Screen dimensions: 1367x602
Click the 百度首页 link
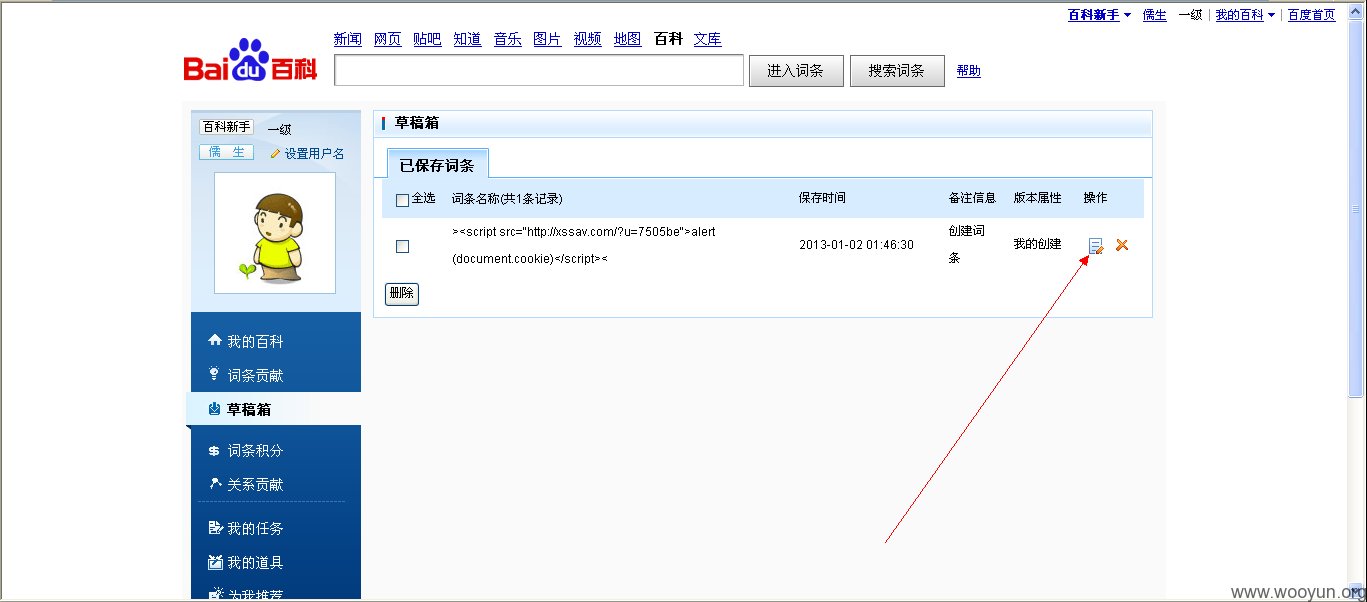1311,15
